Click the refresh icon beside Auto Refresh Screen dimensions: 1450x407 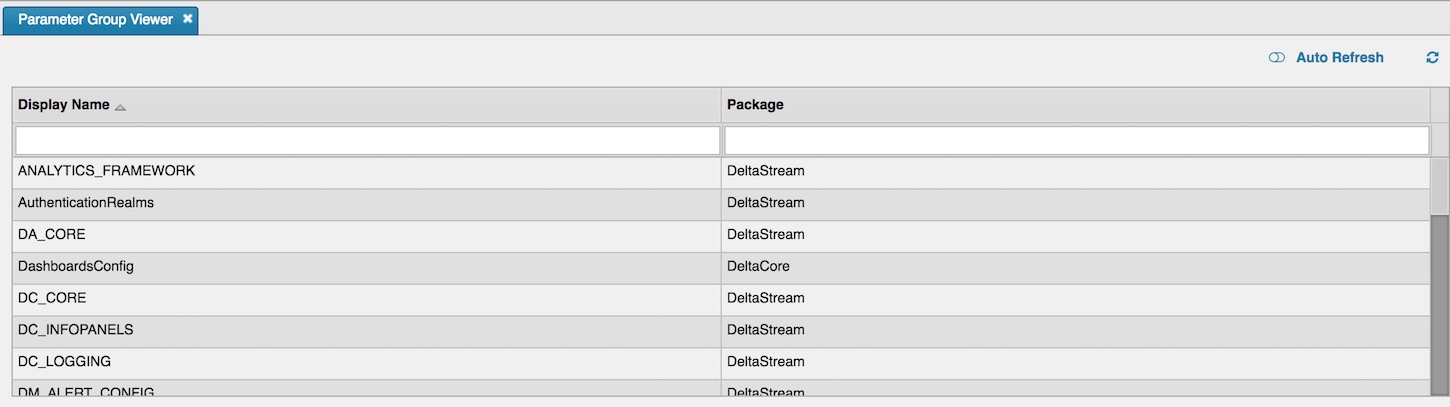1432,58
